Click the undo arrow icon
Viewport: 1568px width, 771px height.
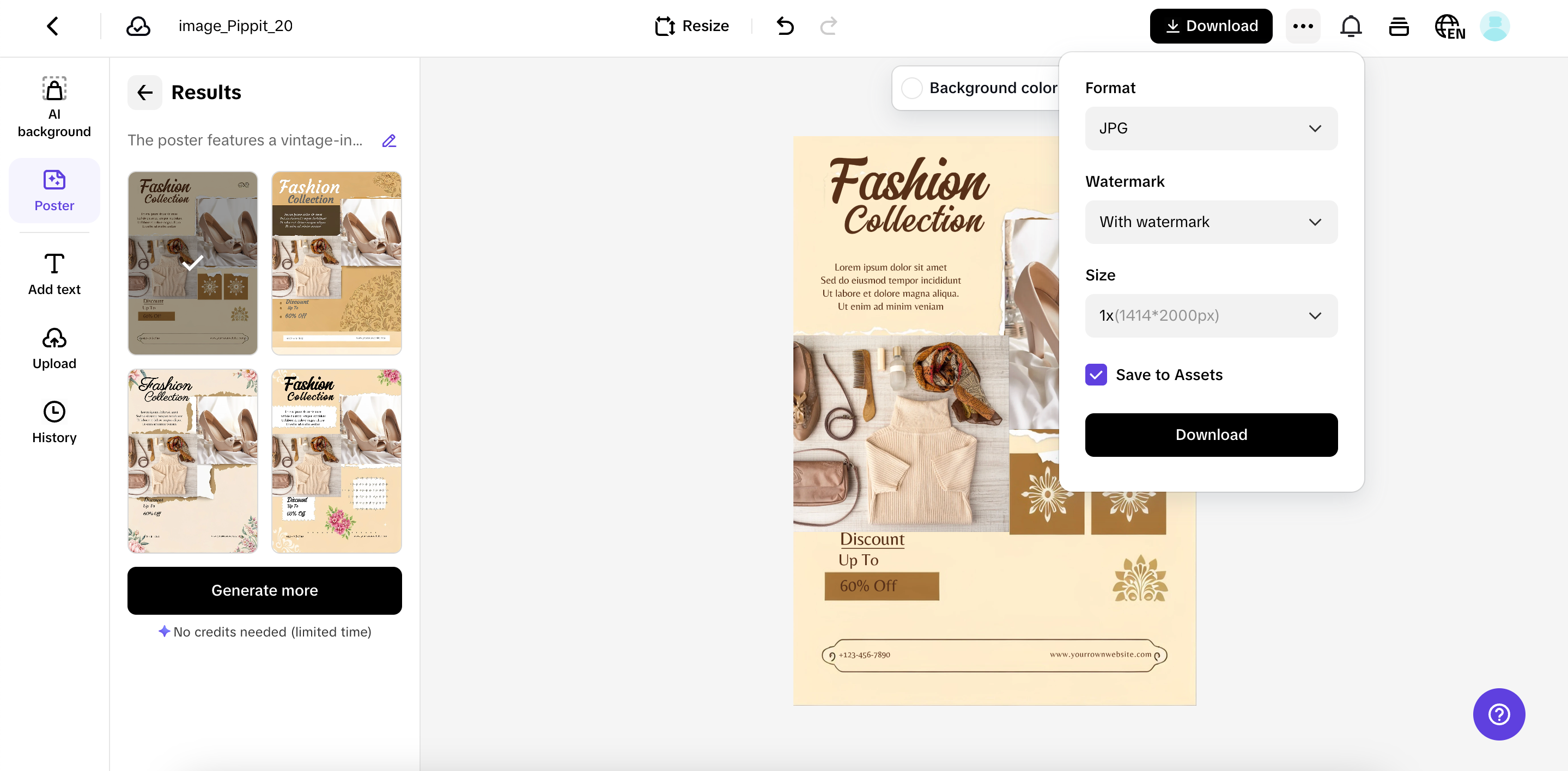785,26
